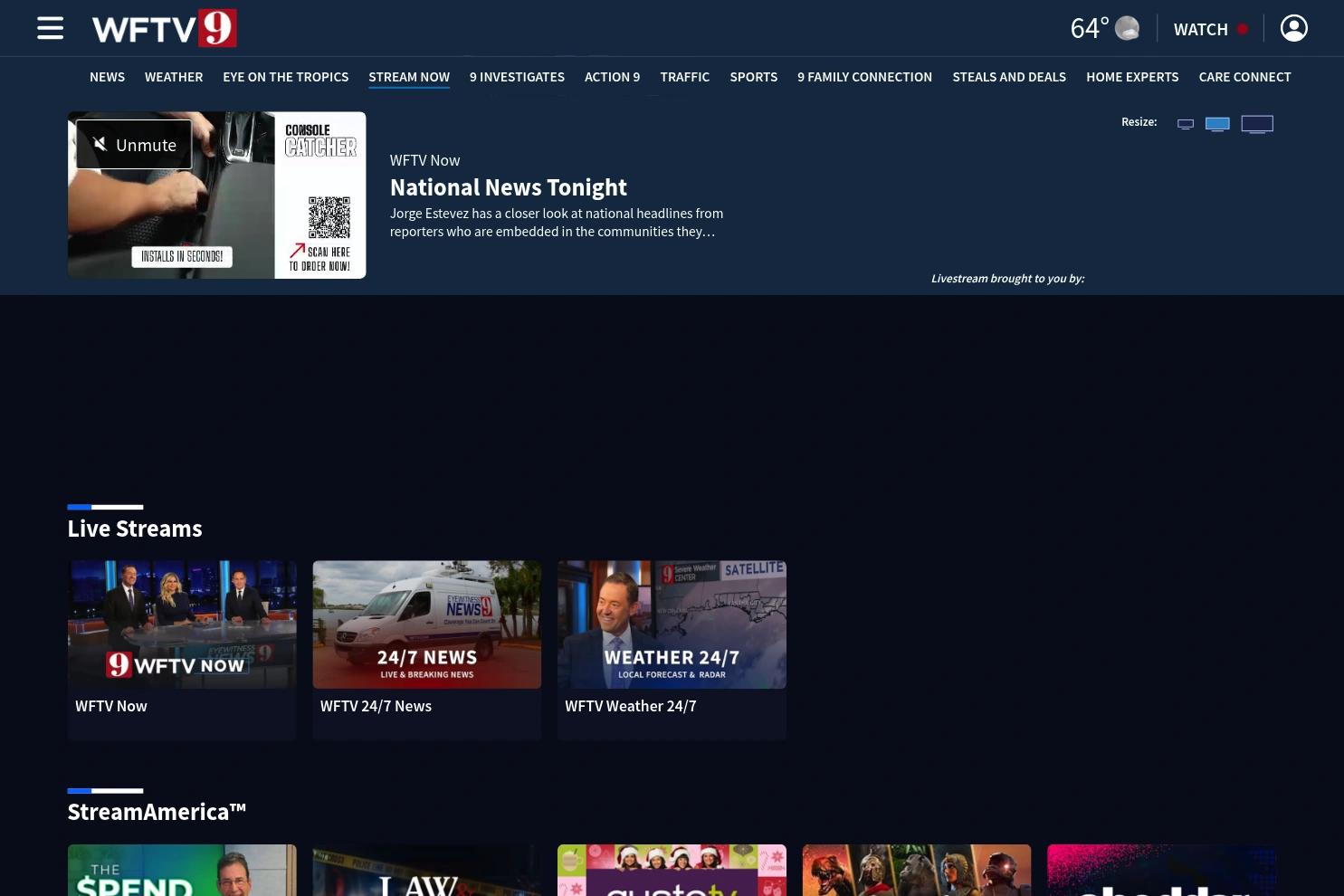Open the WEATHER menu item
1344x896 pixels.
click(x=174, y=77)
